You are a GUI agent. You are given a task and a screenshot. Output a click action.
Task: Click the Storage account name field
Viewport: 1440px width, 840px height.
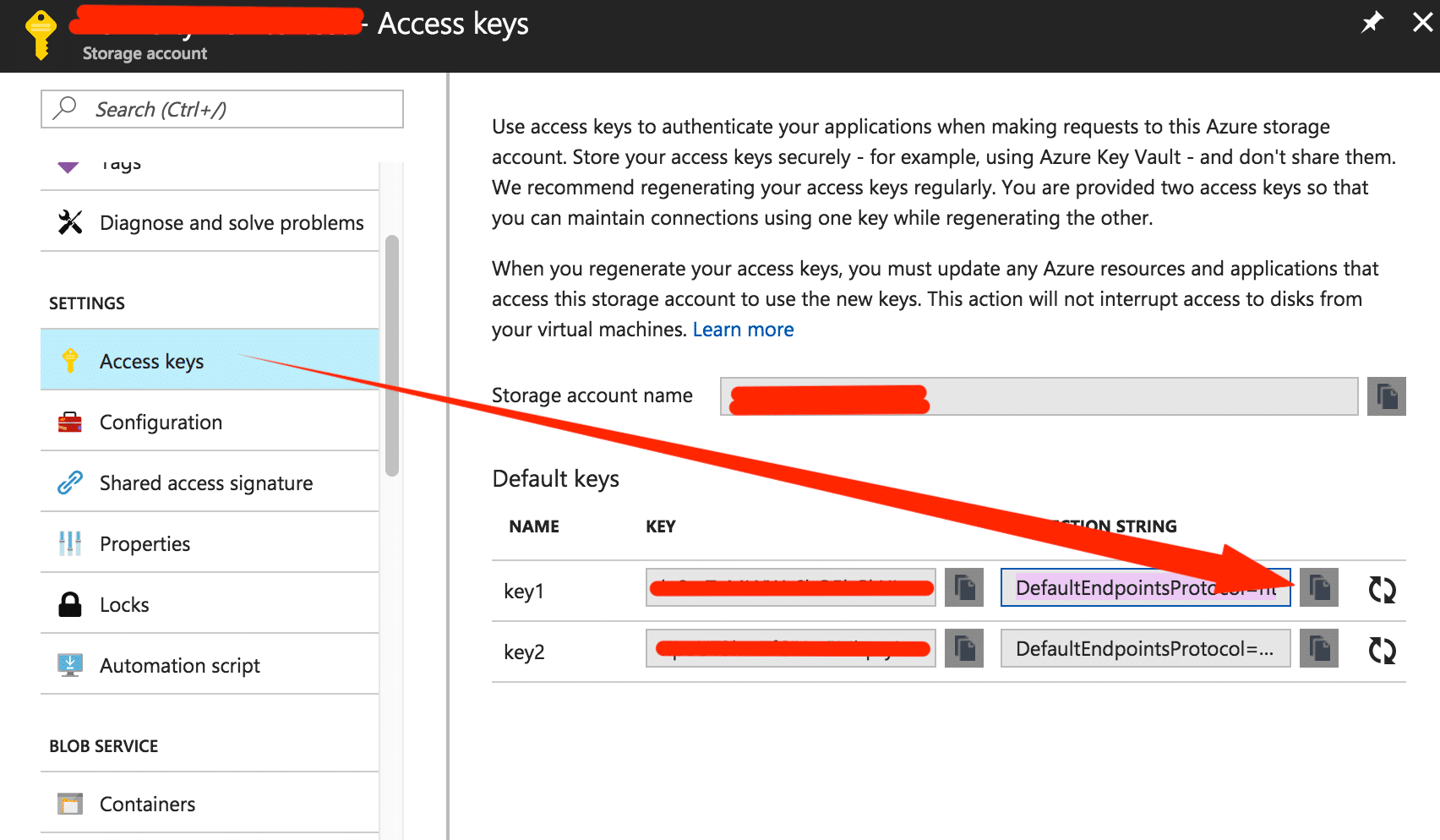point(1039,396)
